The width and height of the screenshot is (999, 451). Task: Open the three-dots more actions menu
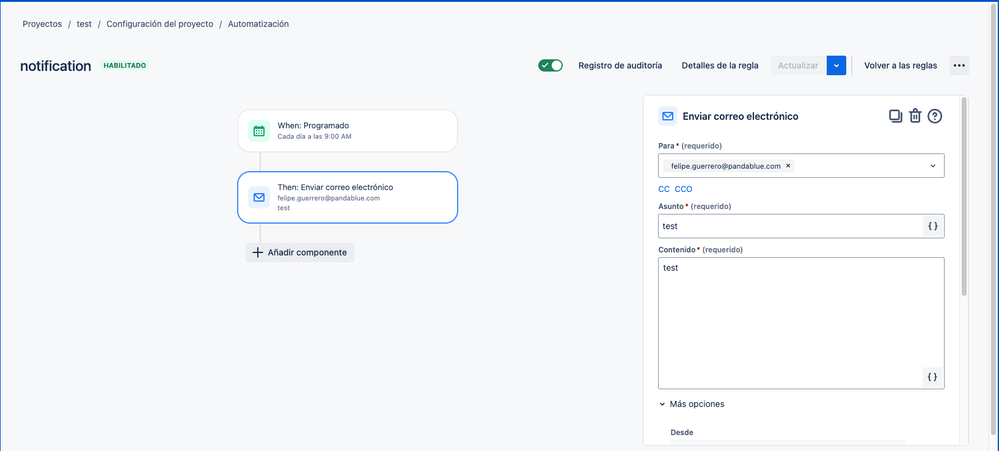[x=959, y=66]
